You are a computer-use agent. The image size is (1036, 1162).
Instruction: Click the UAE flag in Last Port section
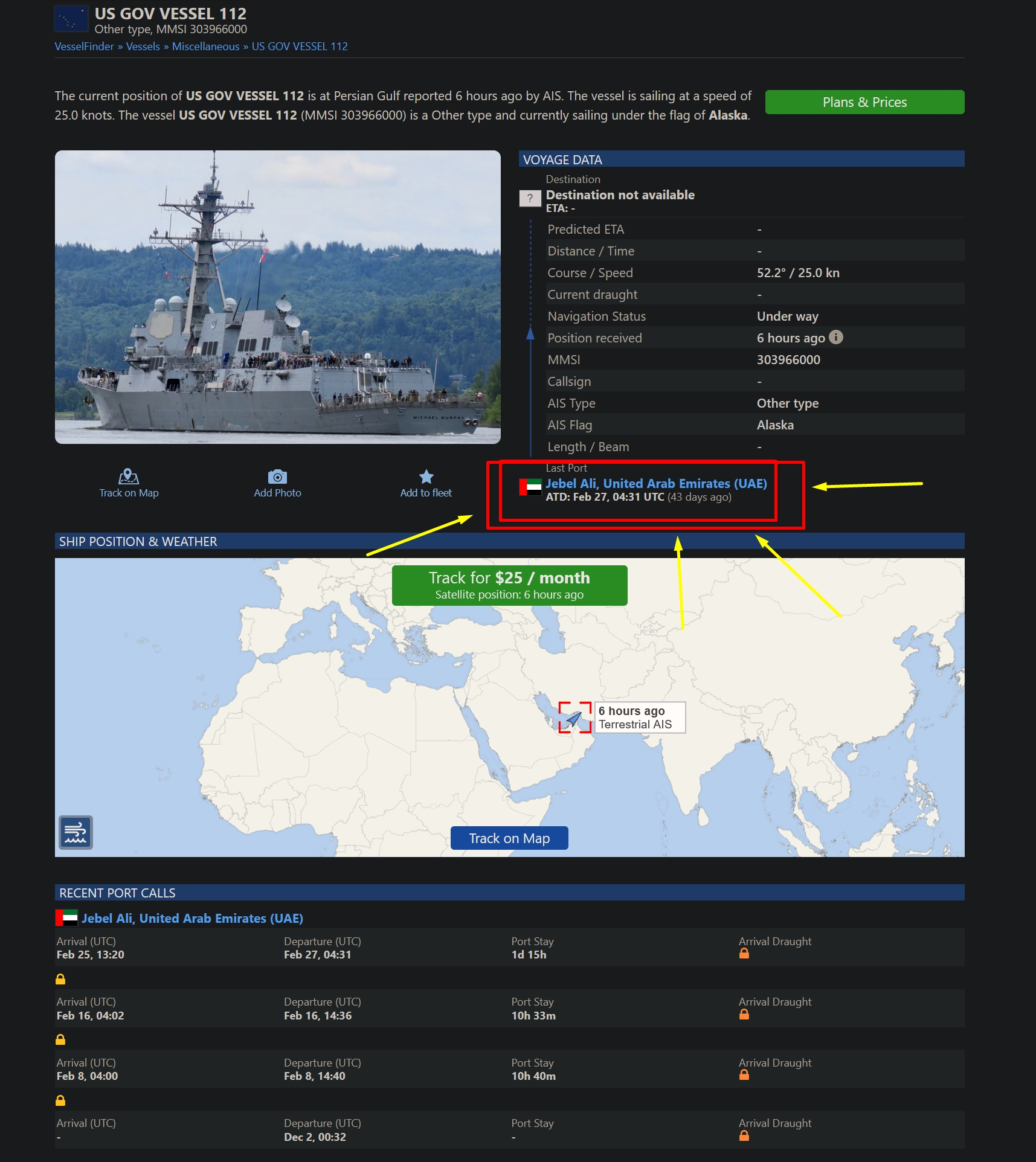[530, 487]
